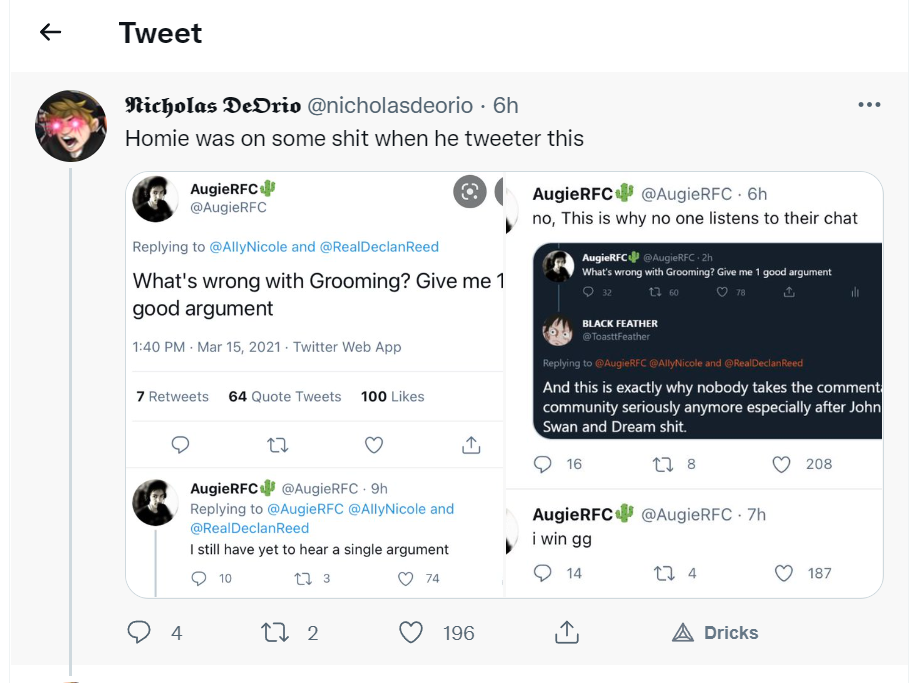Open the 7 Retweets list

(x=172, y=396)
